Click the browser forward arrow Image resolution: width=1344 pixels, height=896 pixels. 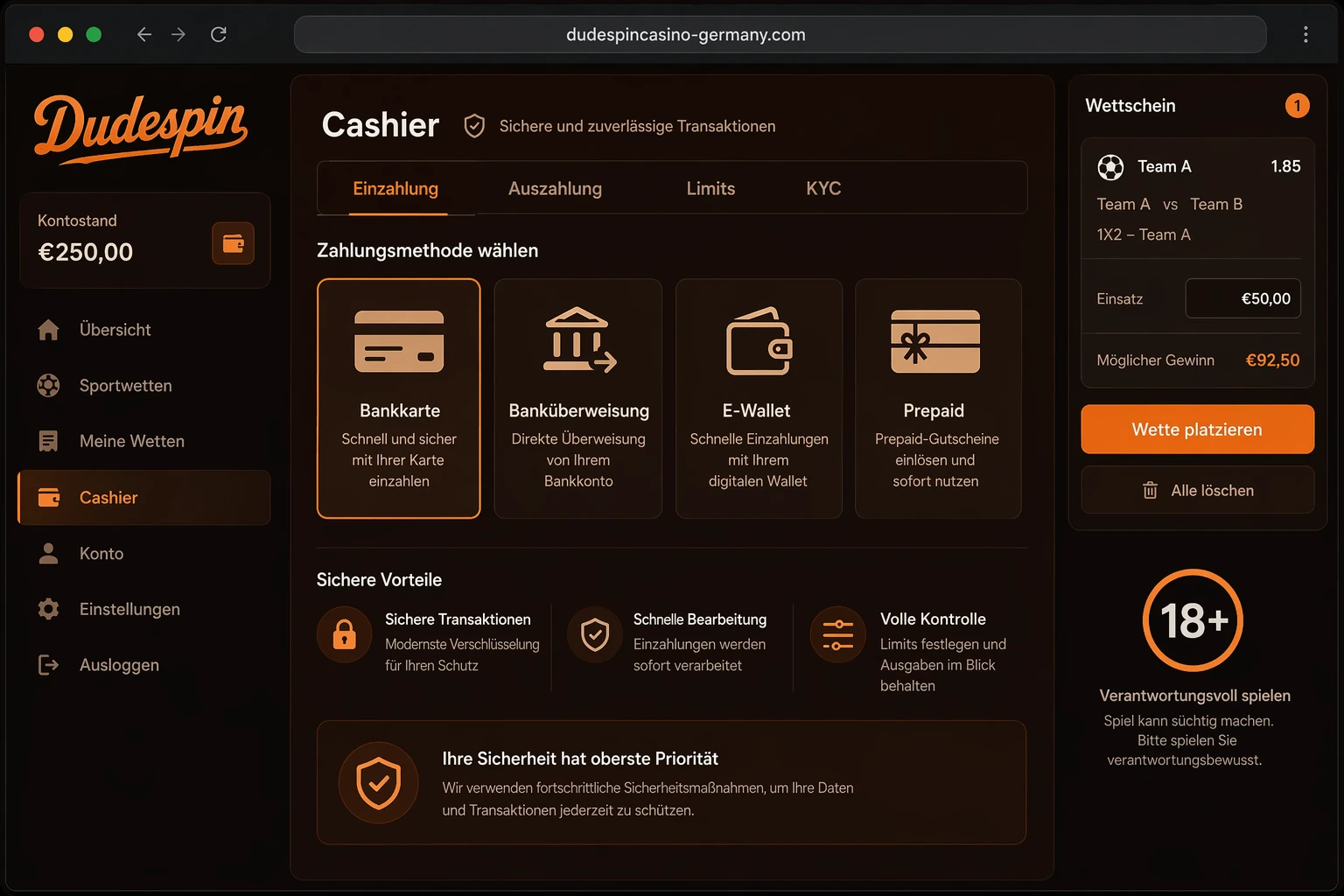[178, 34]
